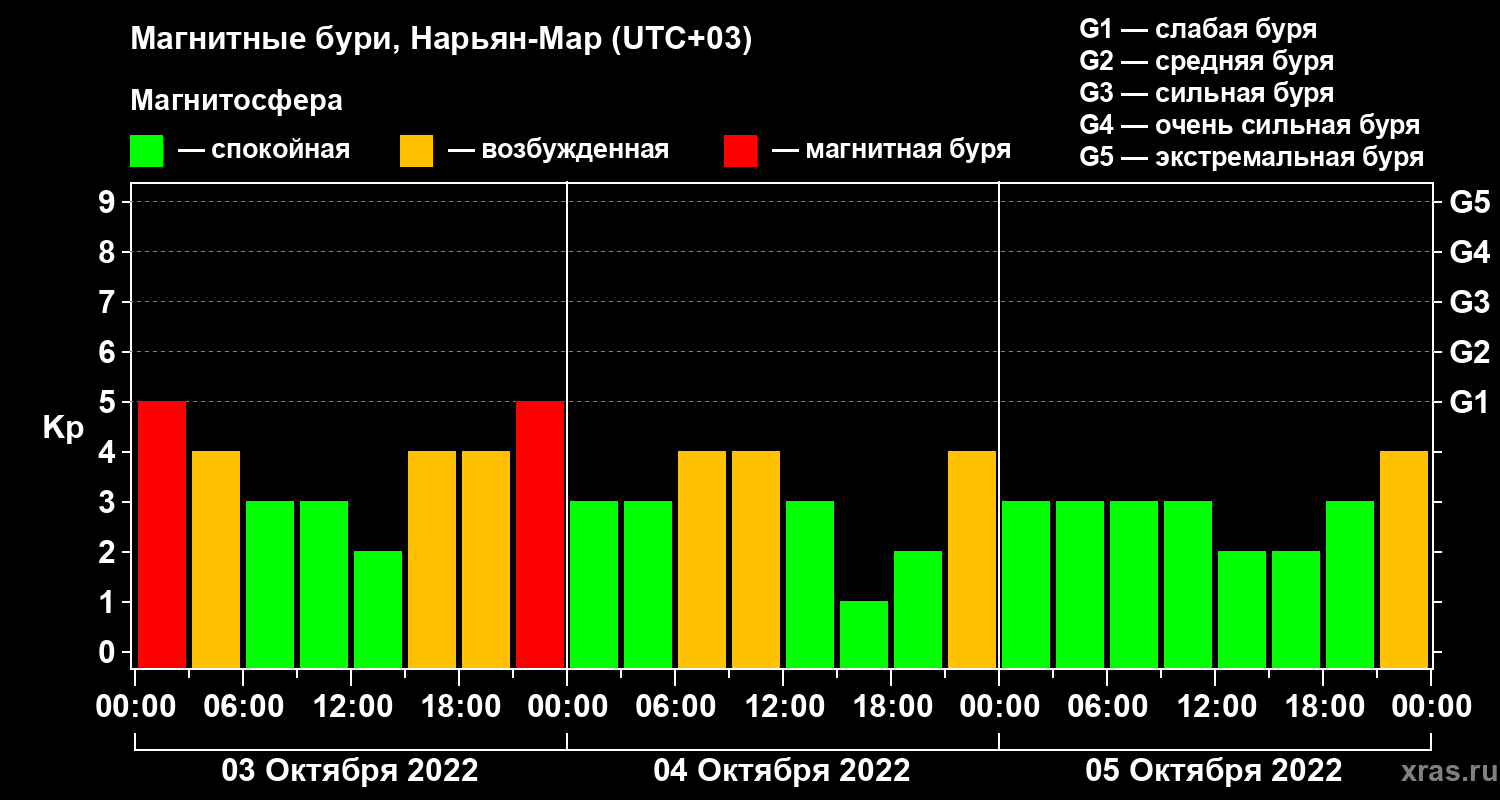Select the chart title 'Магнитные бури, Нарьян-Мар (UTC+03)'

[441, 40]
